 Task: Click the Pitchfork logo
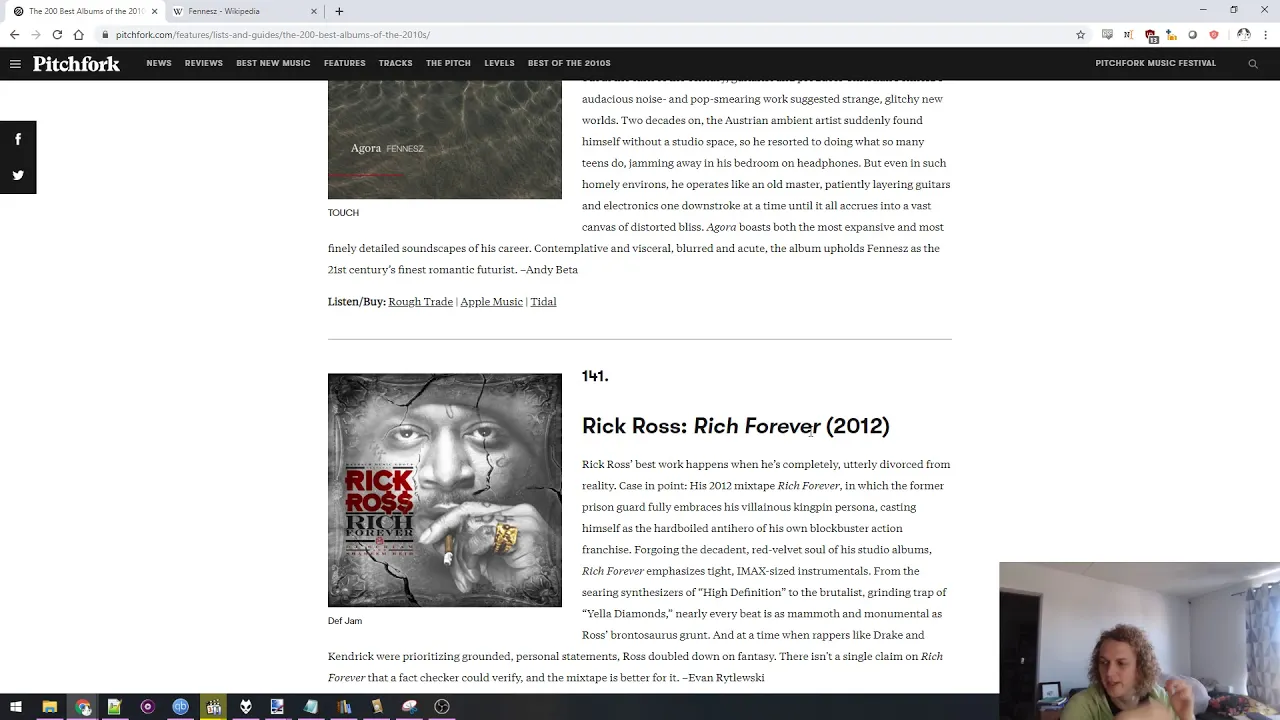pos(76,63)
